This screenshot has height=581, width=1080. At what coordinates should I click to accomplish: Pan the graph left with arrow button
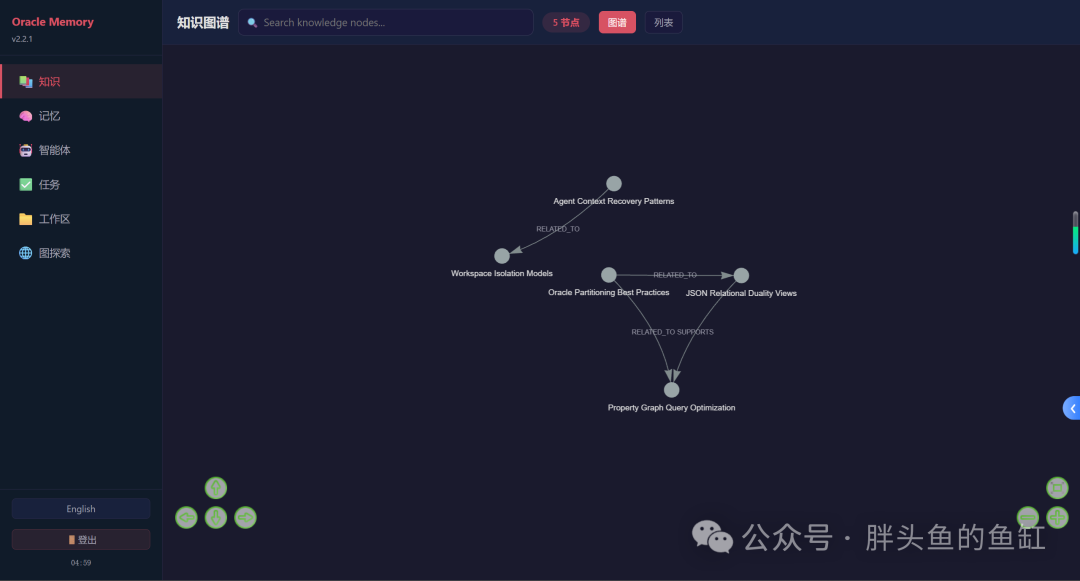point(186,518)
